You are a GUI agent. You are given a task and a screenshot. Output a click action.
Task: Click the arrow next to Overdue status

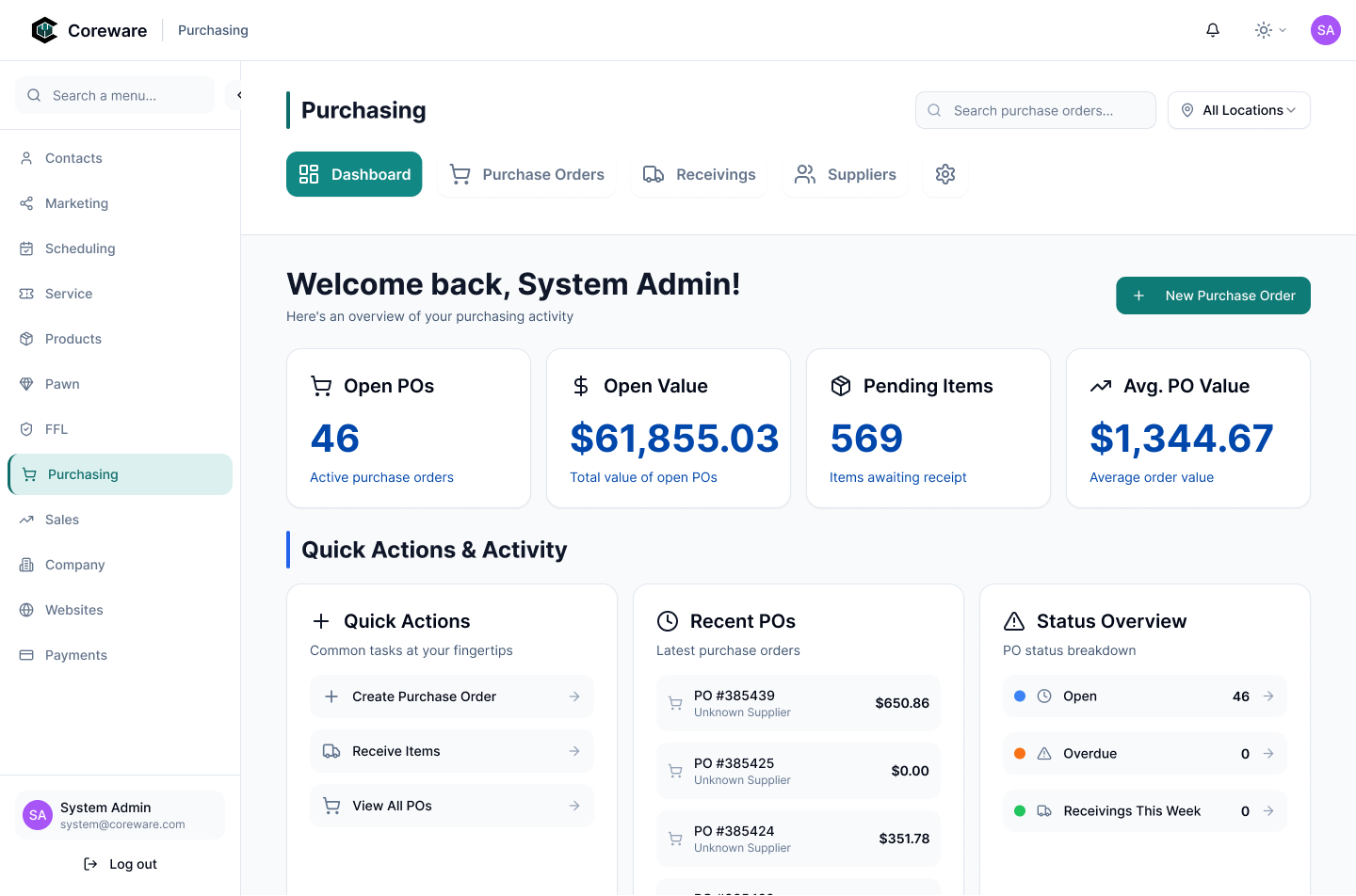point(1268,754)
